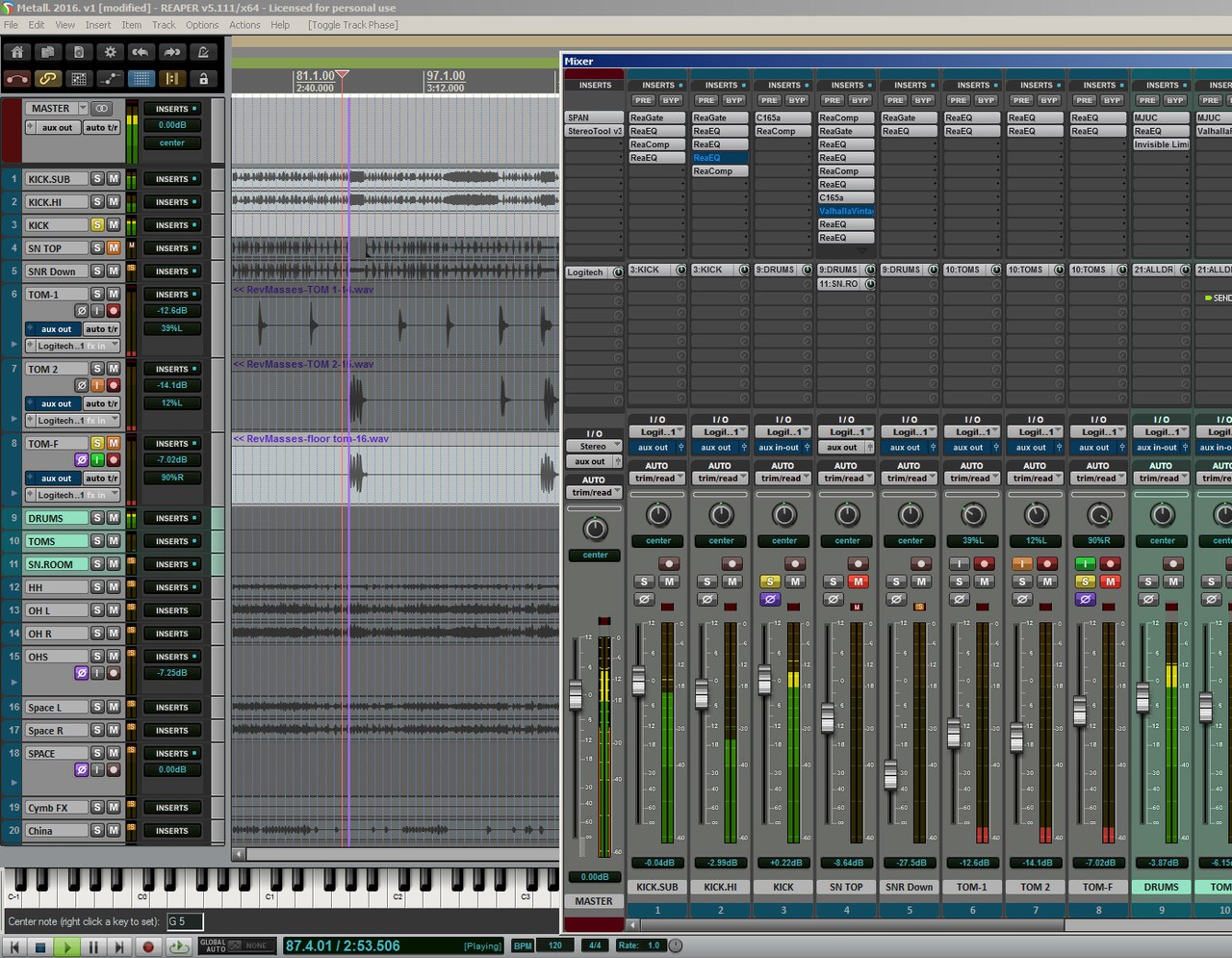This screenshot has height=958, width=1232.
Task: Toggle the auto-crossfade icon
Action: coord(17,79)
